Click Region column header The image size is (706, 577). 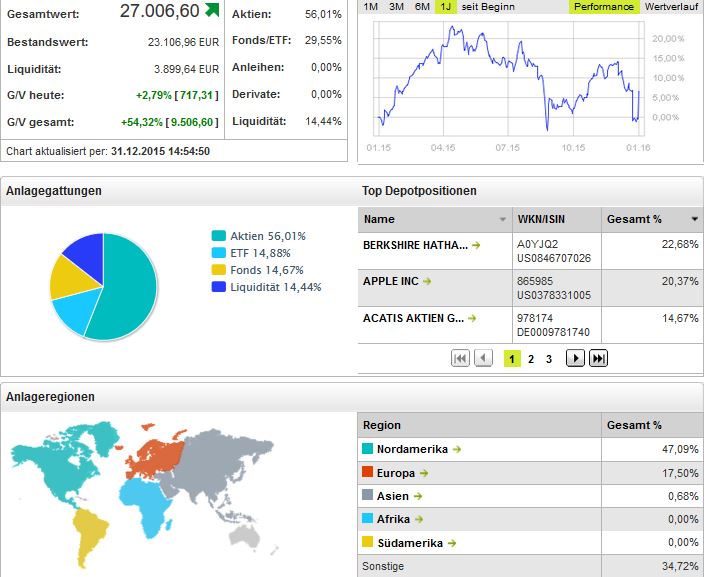[480, 425]
